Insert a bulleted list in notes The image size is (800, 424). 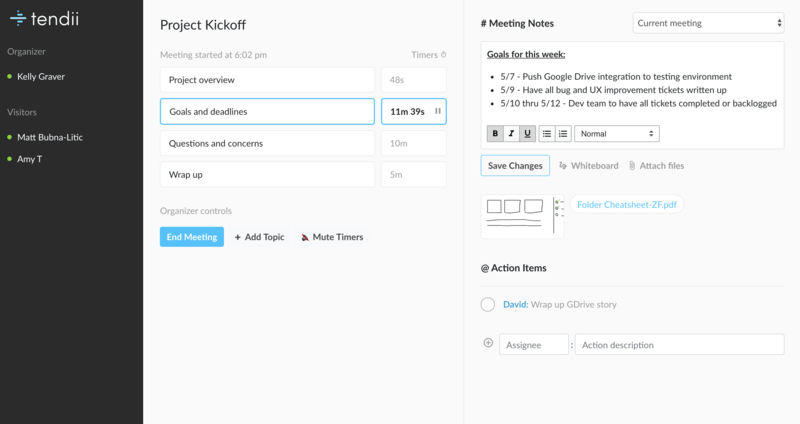click(x=547, y=134)
